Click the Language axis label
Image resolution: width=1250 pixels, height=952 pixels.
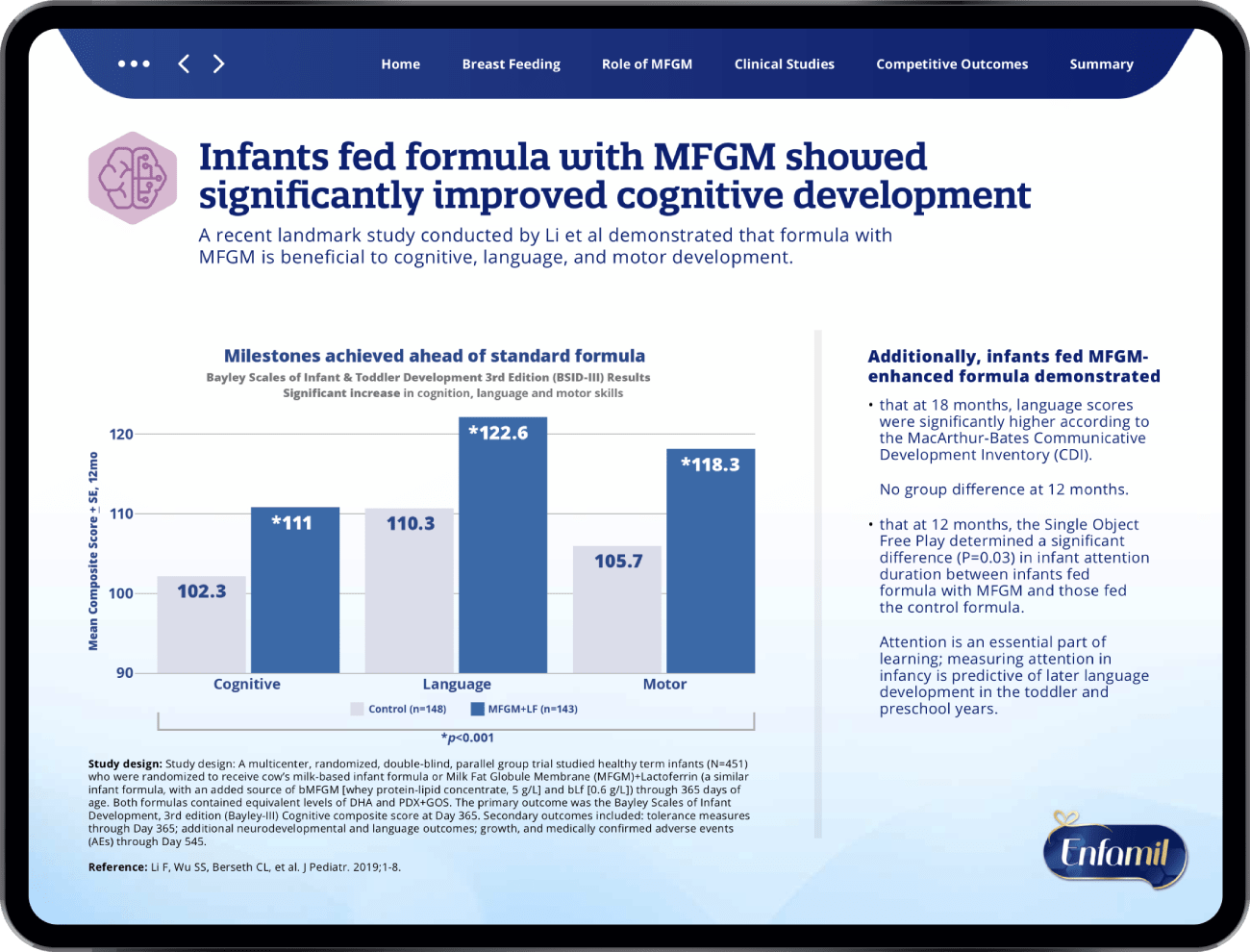click(x=457, y=685)
